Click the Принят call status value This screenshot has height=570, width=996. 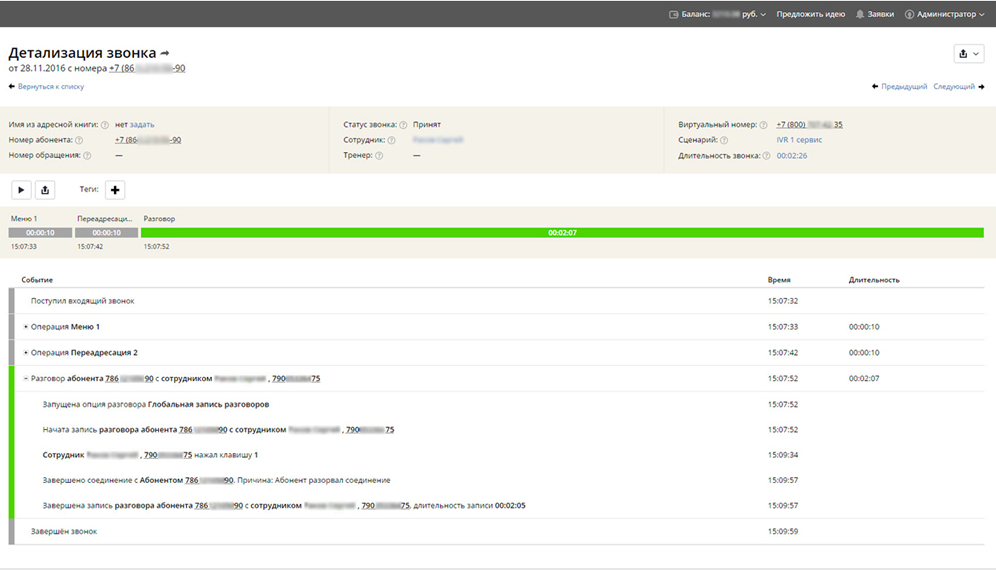(x=427, y=125)
